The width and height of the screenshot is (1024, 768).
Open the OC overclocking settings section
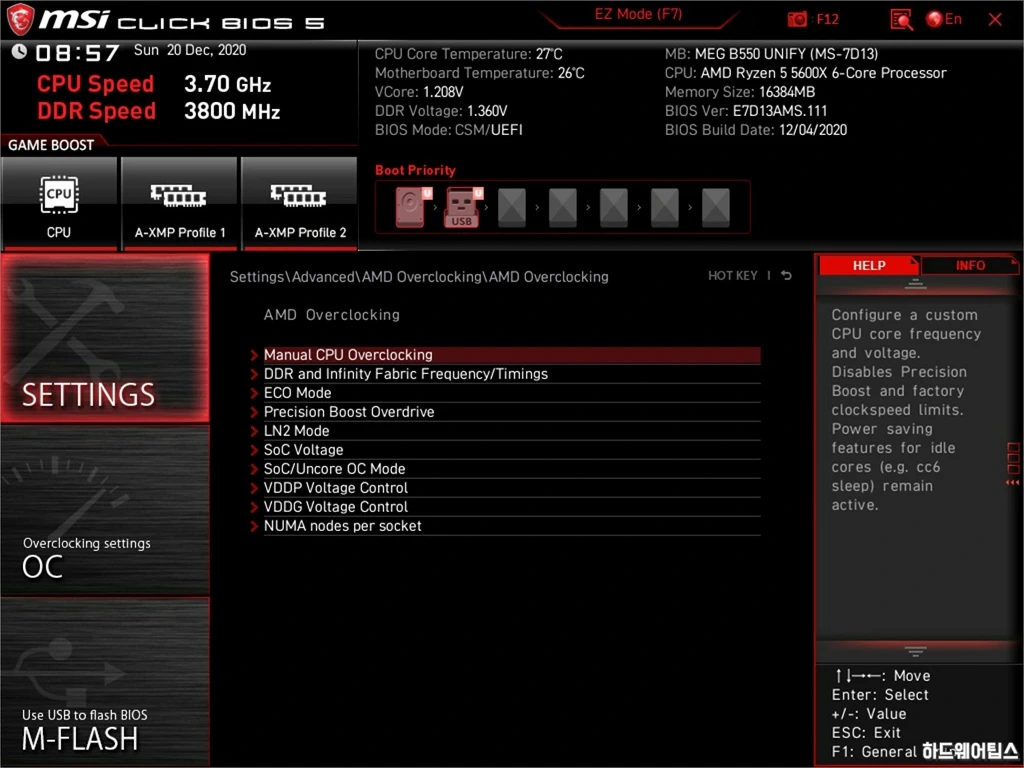[x=104, y=511]
